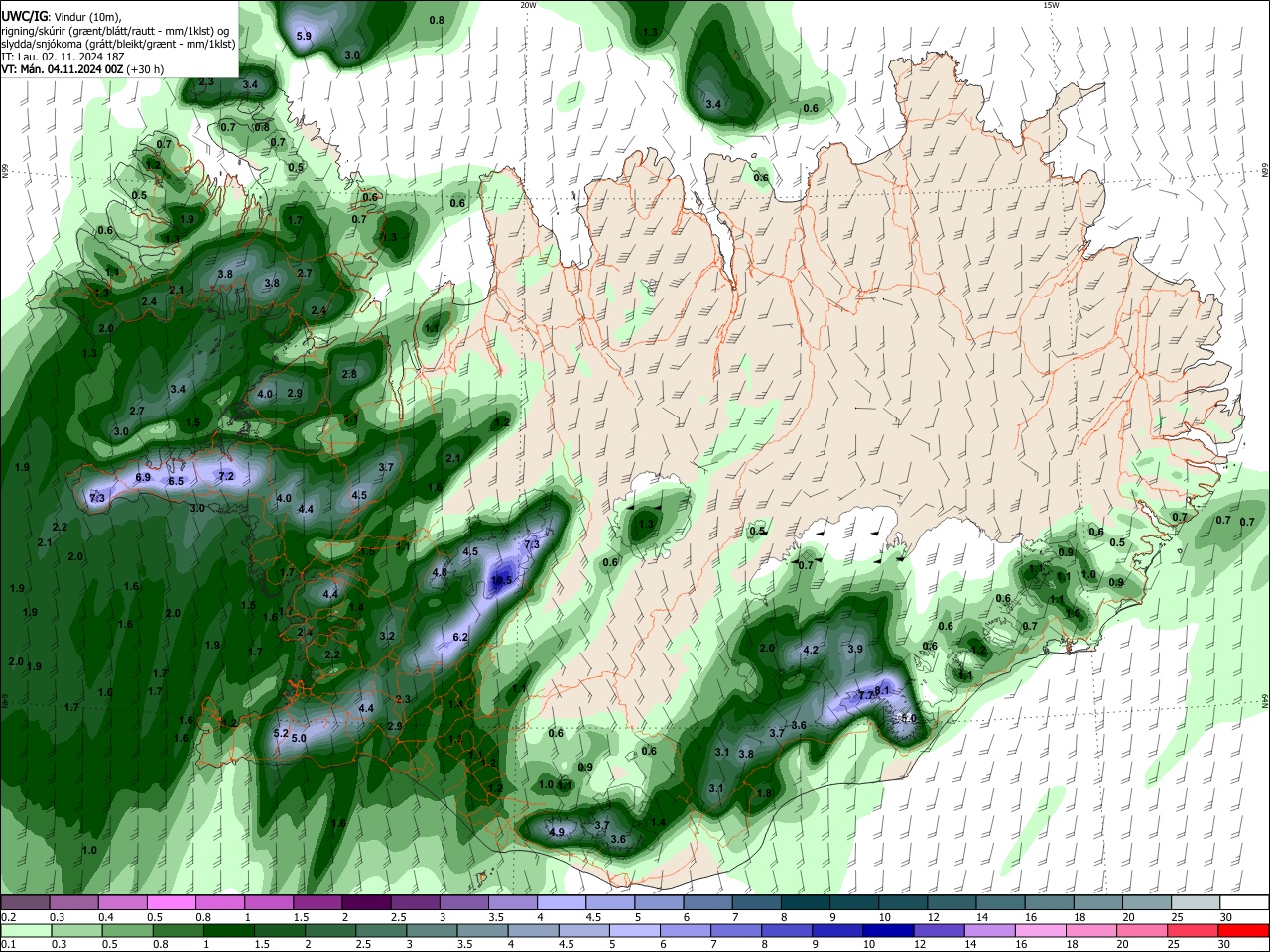Viewport: 1270px width, 952px height.
Task: Click the 3.9 value in southeast rain band
Action: click(856, 649)
